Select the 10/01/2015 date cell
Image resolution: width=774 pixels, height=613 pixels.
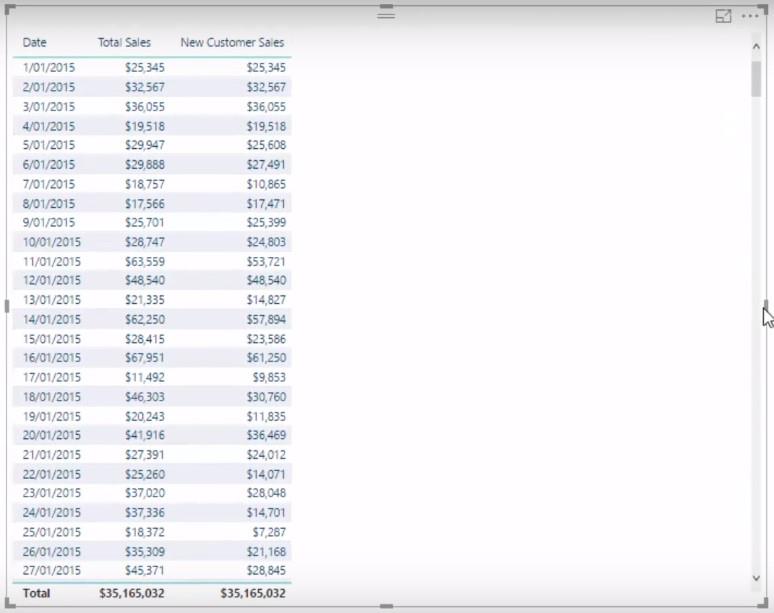(x=52, y=242)
